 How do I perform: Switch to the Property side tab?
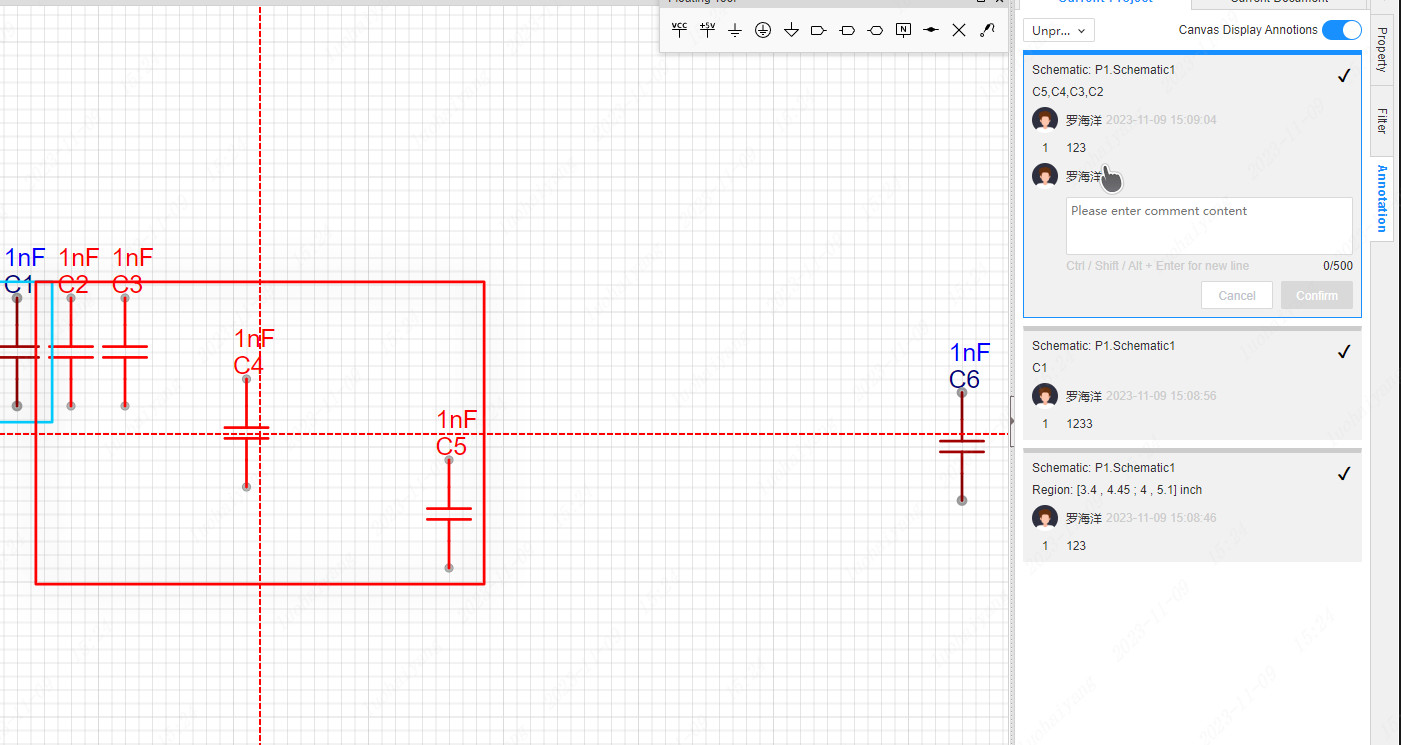coord(1381,49)
